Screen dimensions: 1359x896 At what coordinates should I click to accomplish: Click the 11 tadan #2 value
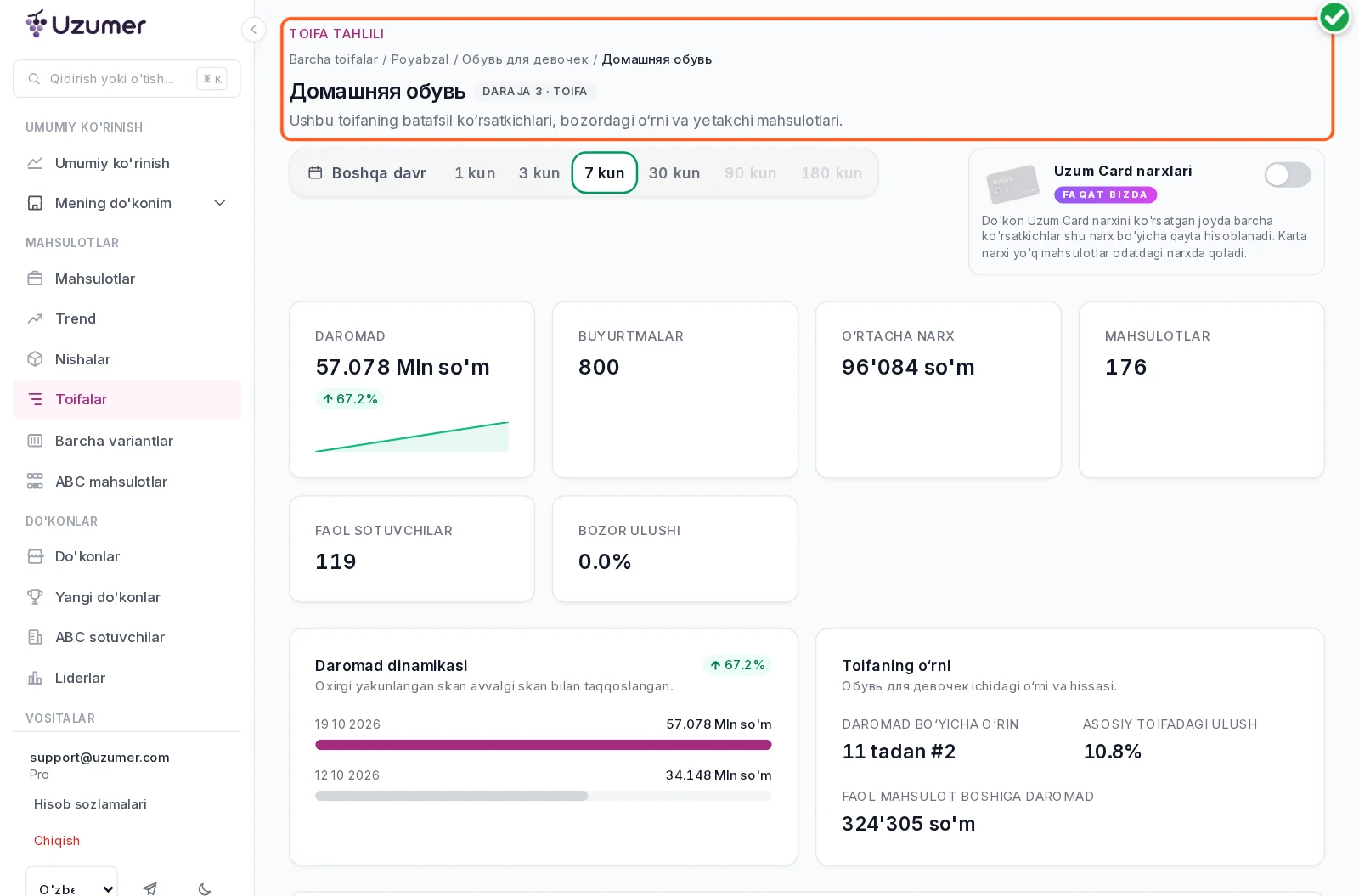[x=899, y=752]
